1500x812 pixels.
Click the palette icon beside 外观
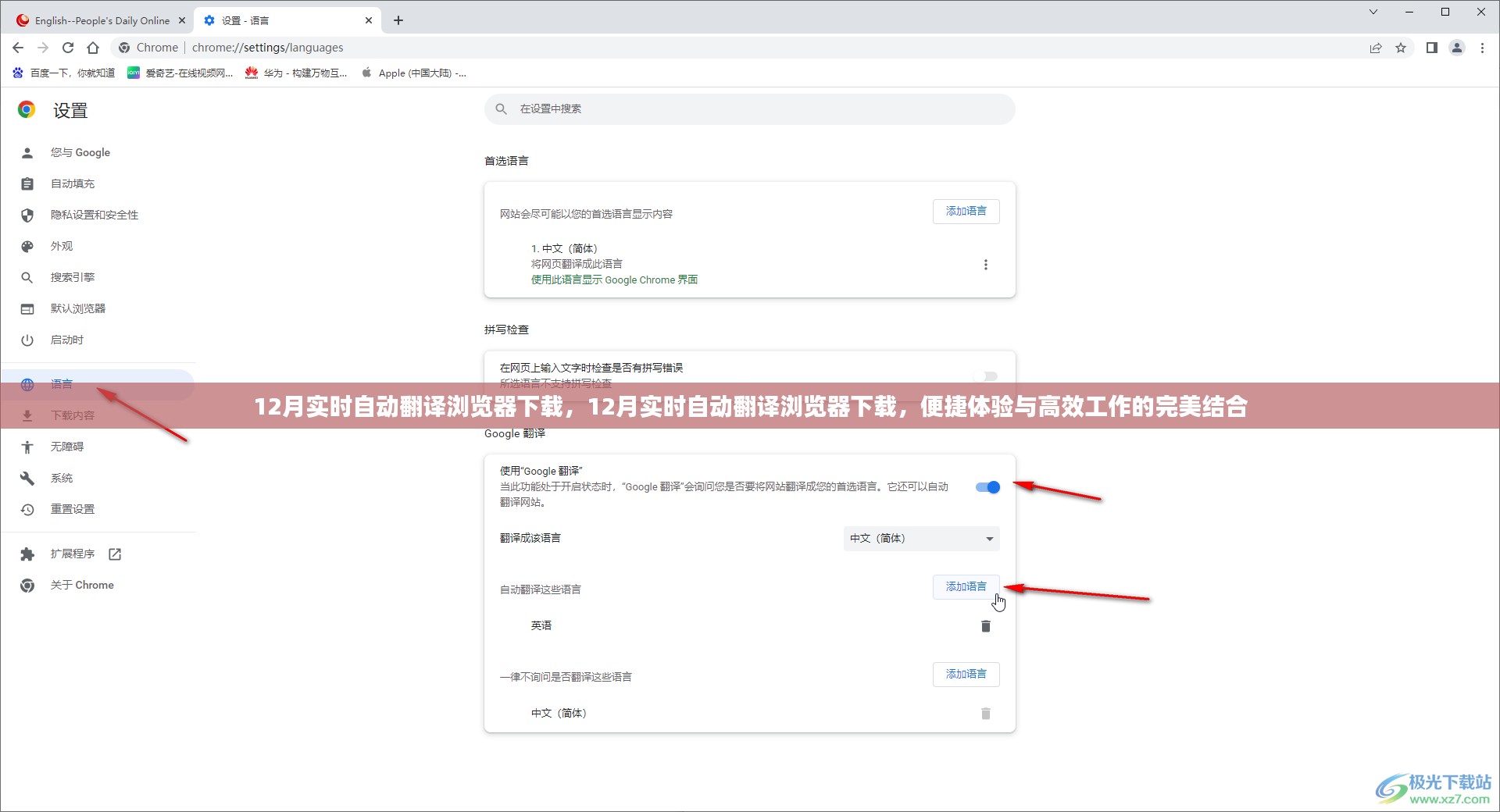(x=27, y=246)
